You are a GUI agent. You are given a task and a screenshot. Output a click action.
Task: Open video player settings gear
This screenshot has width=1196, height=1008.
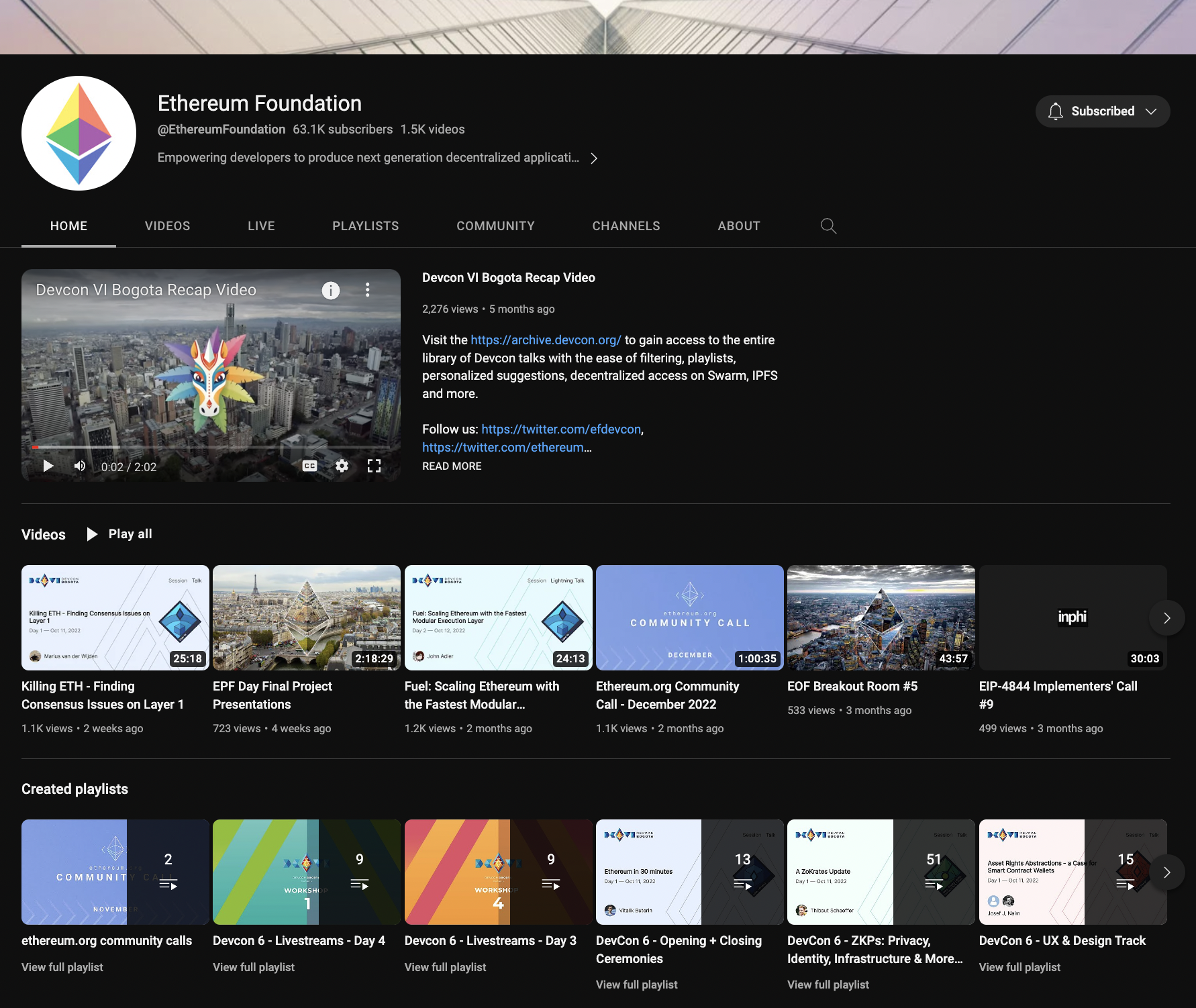[342, 466]
